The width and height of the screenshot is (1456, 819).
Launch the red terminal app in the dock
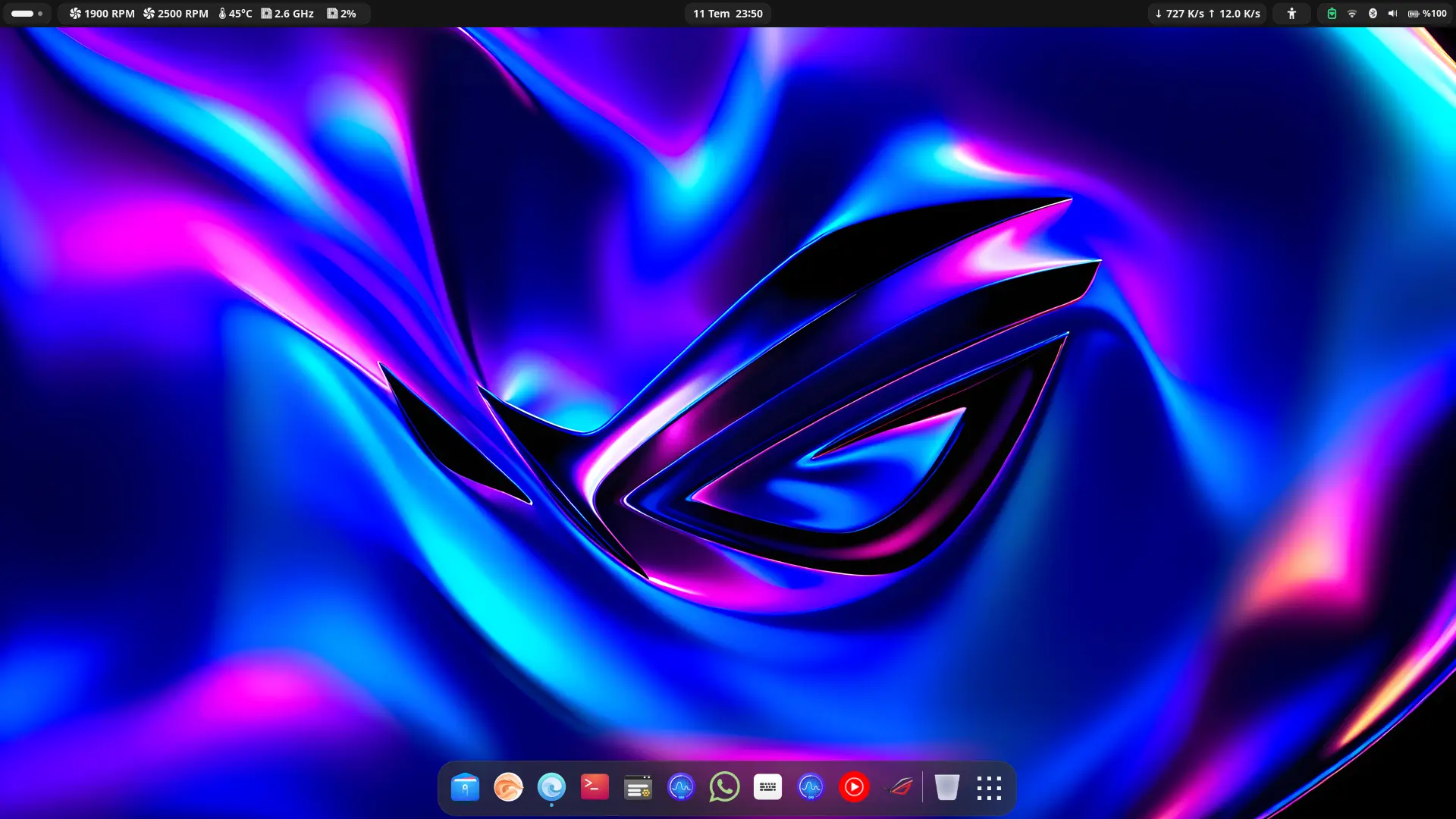click(595, 788)
